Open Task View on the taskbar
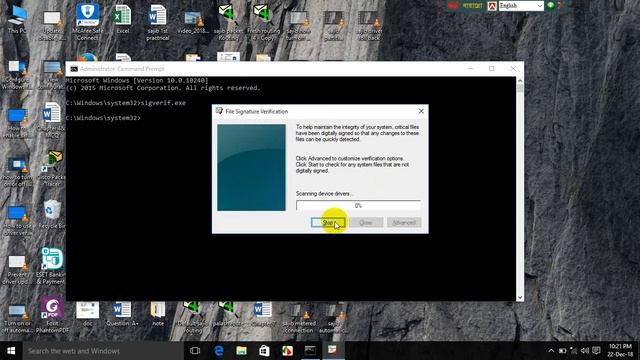Screen dimensions: 640x360 [195, 351]
